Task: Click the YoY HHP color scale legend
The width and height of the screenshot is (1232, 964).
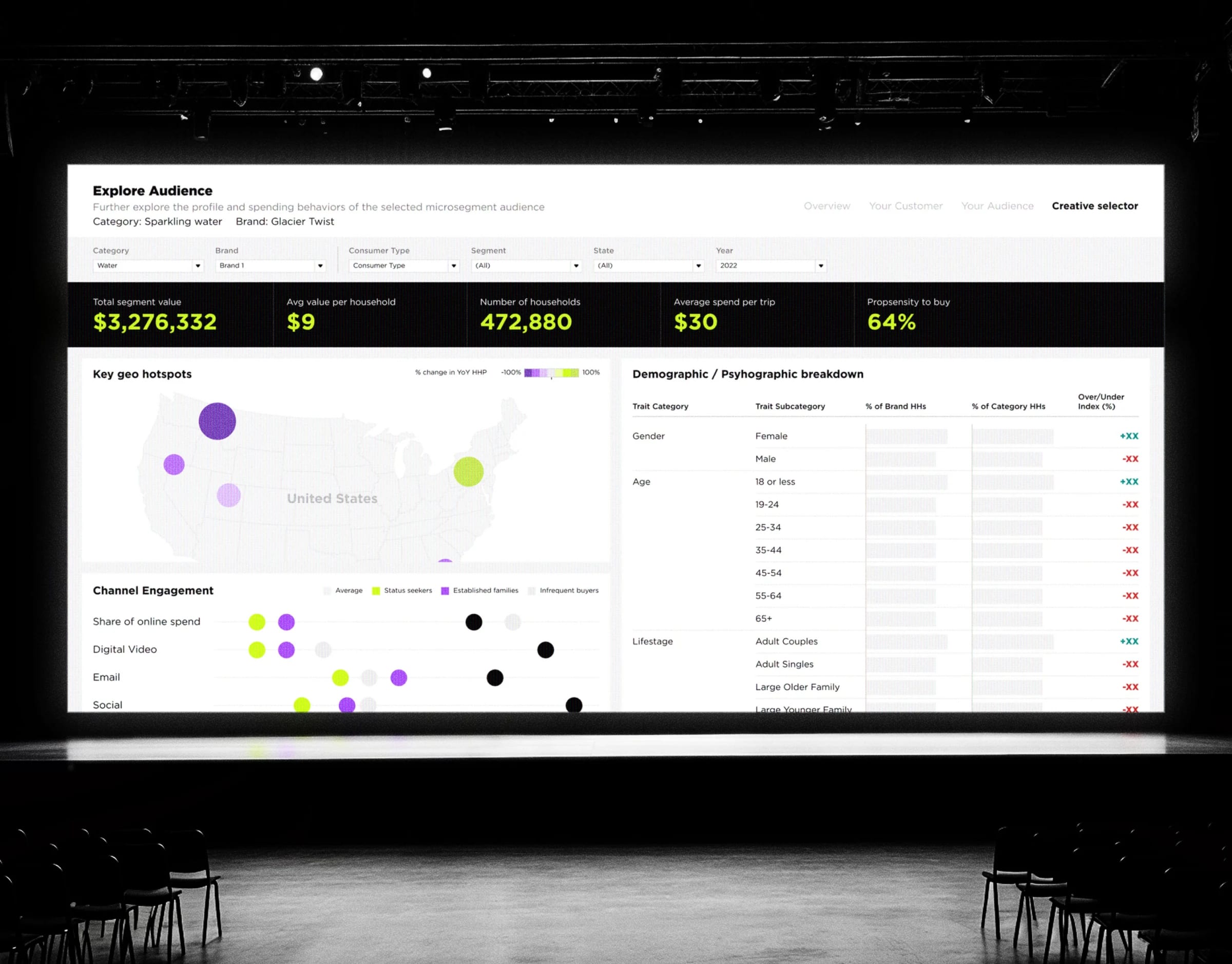Action: pyautogui.click(x=551, y=372)
